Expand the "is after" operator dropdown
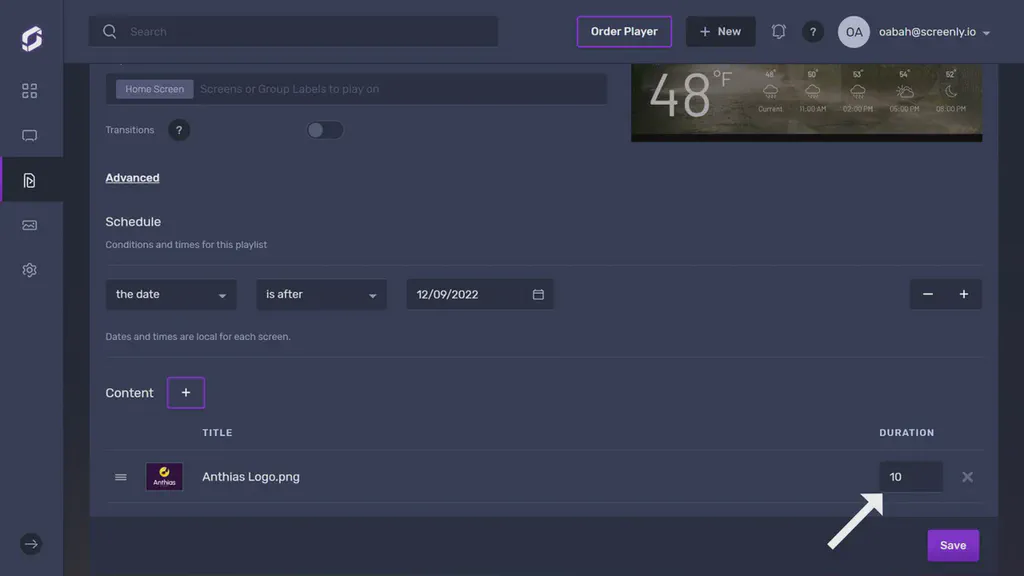Screen dimensions: 1024x576 click(321, 295)
